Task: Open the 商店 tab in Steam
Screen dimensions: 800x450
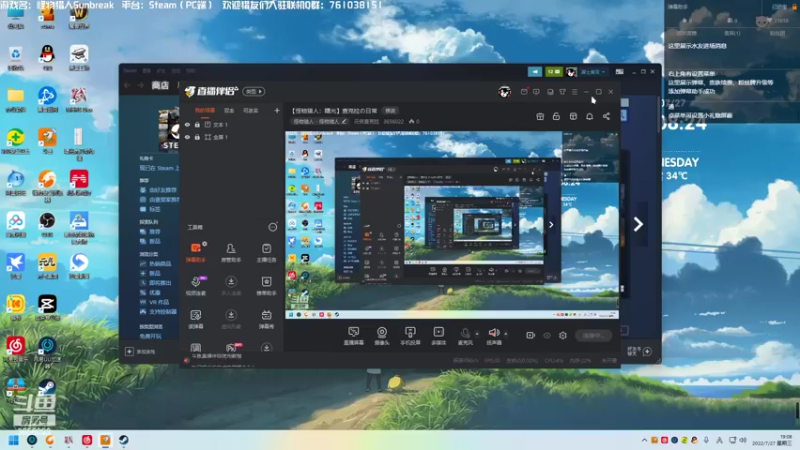Action: pyautogui.click(x=160, y=85)
